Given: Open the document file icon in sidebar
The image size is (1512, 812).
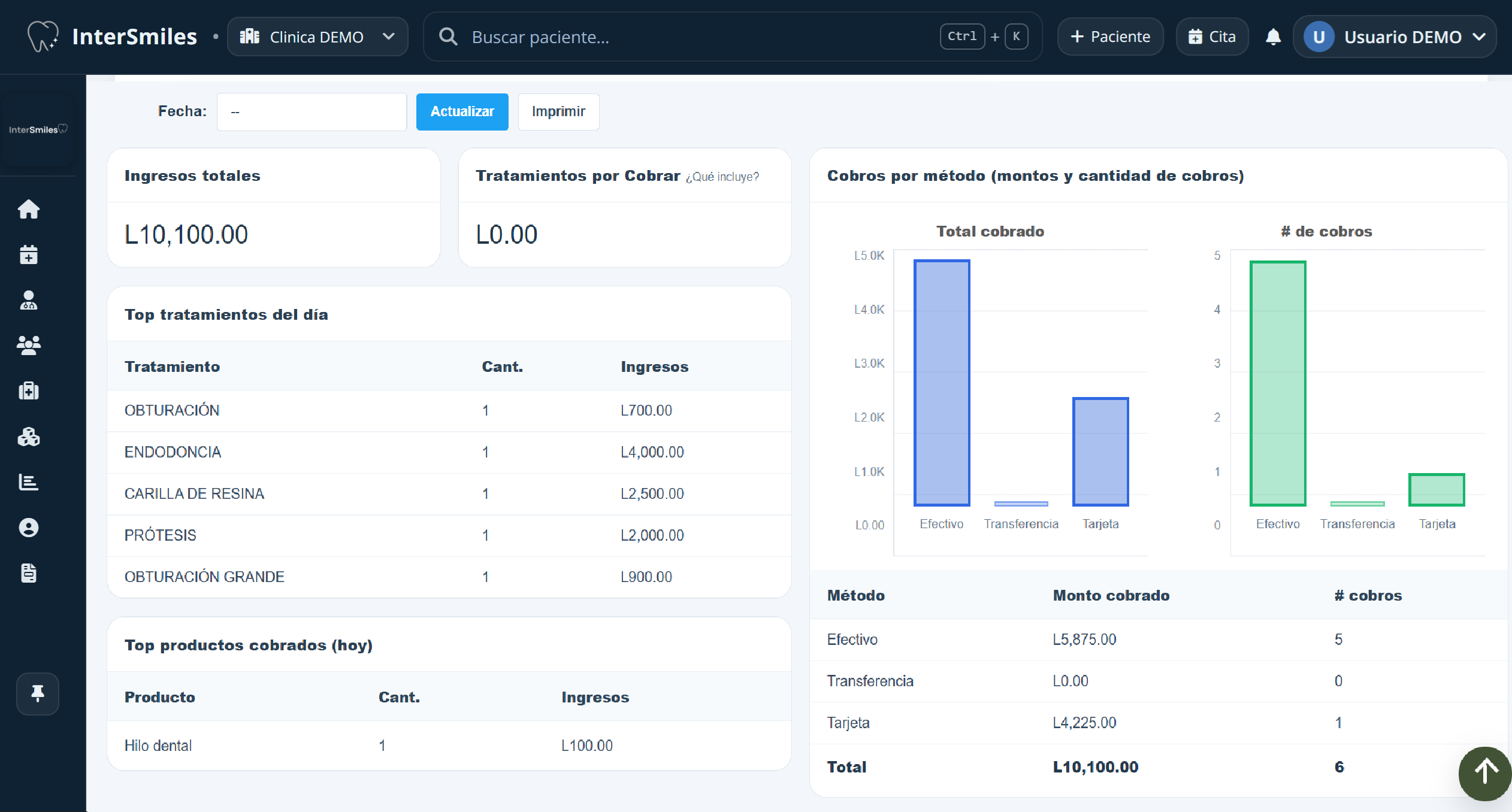Looking at the screenshot, I should (x=29, y=573).
